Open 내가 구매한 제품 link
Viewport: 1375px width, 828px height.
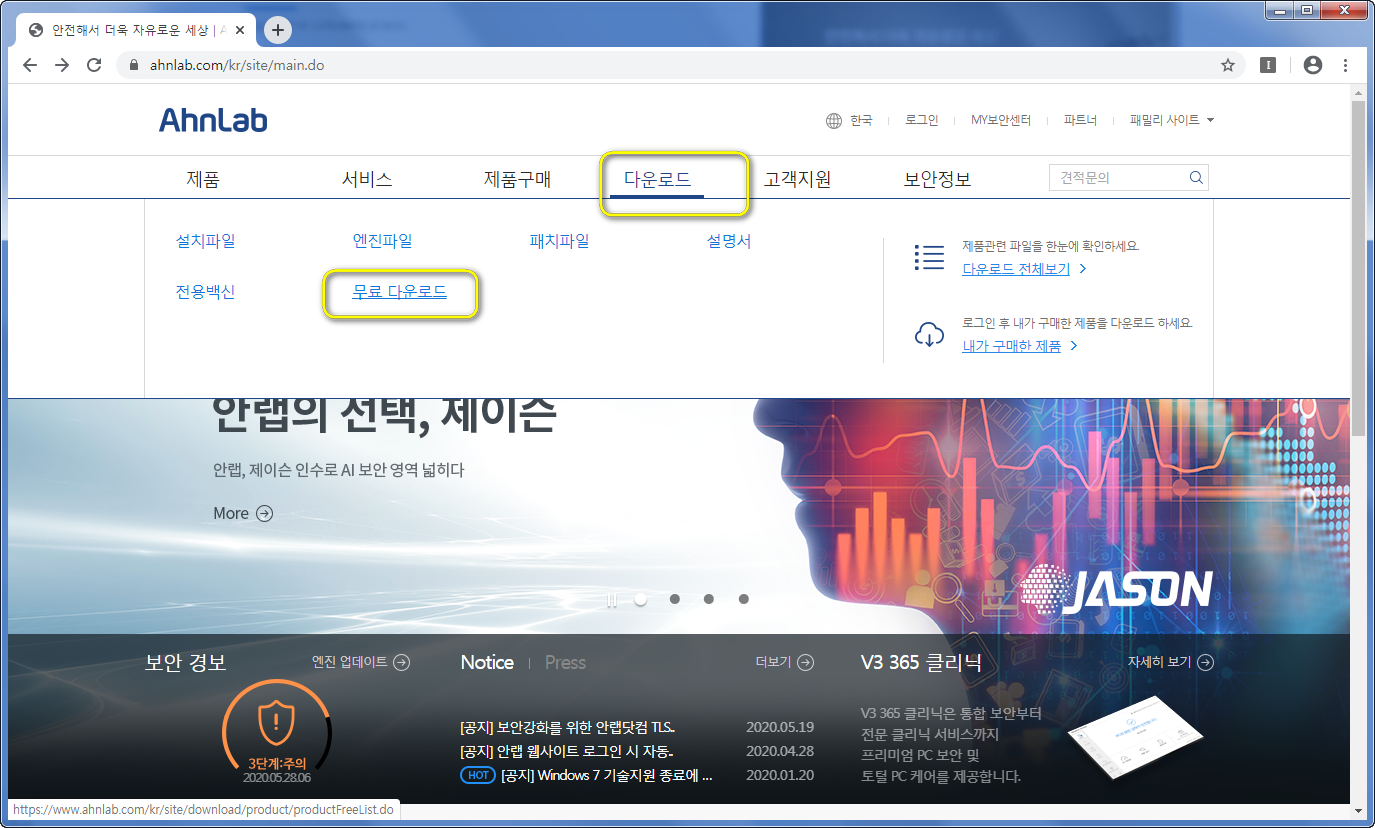tap(1011, 346)
